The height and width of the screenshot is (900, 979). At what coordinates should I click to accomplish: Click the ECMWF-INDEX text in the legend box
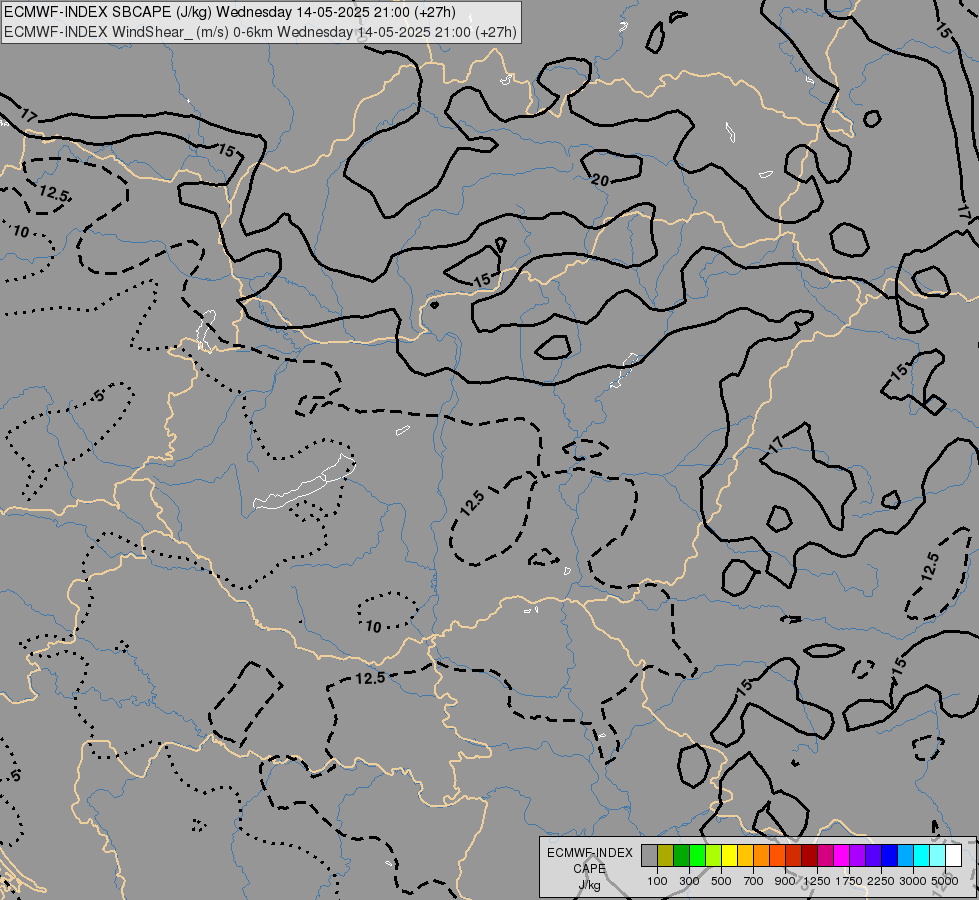tap(589, 853)
